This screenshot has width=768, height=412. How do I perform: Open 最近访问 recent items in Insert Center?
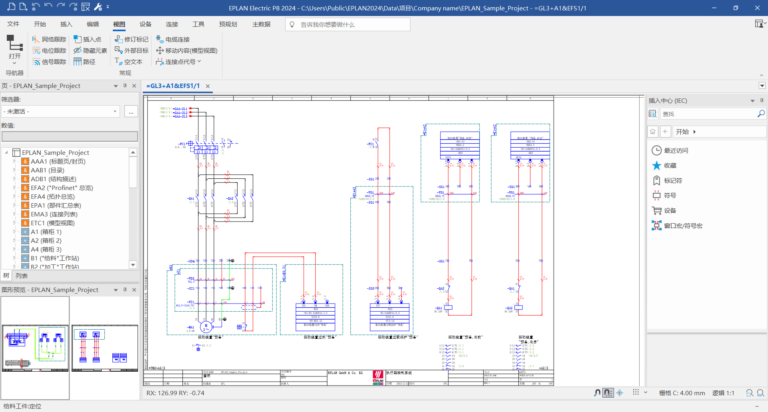pyautogui.click(x=670, y=150)
